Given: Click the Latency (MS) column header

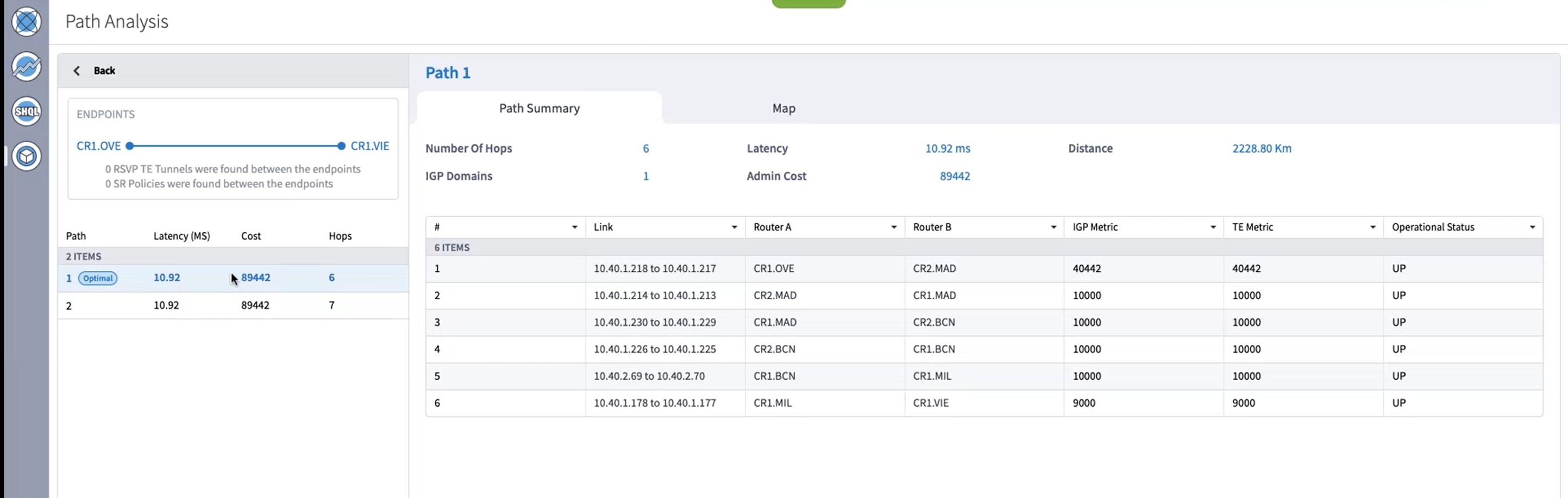Looking at the screenshot, I should pos(181,236).
